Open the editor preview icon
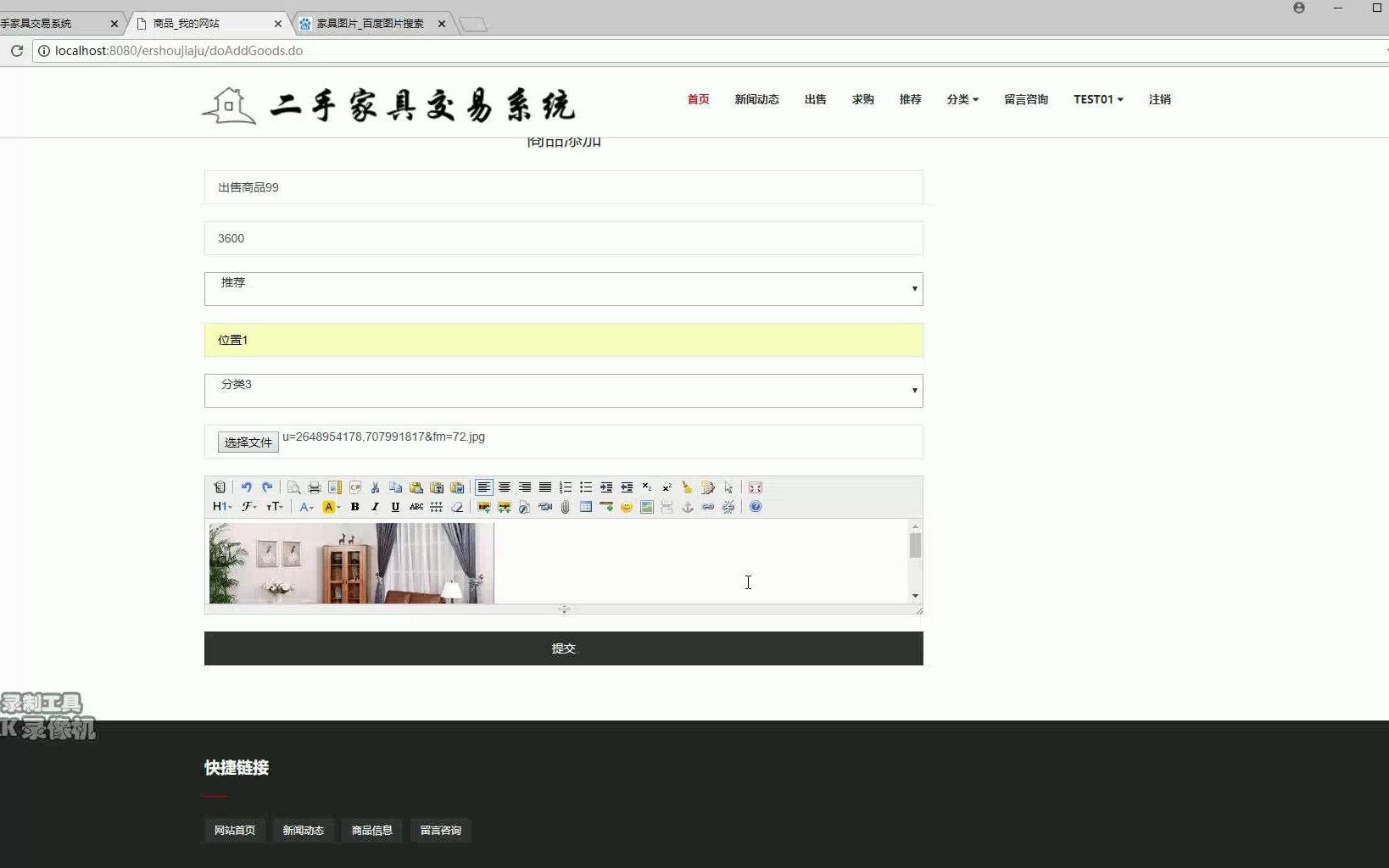 pyautogui.click(x=293, y=487)
